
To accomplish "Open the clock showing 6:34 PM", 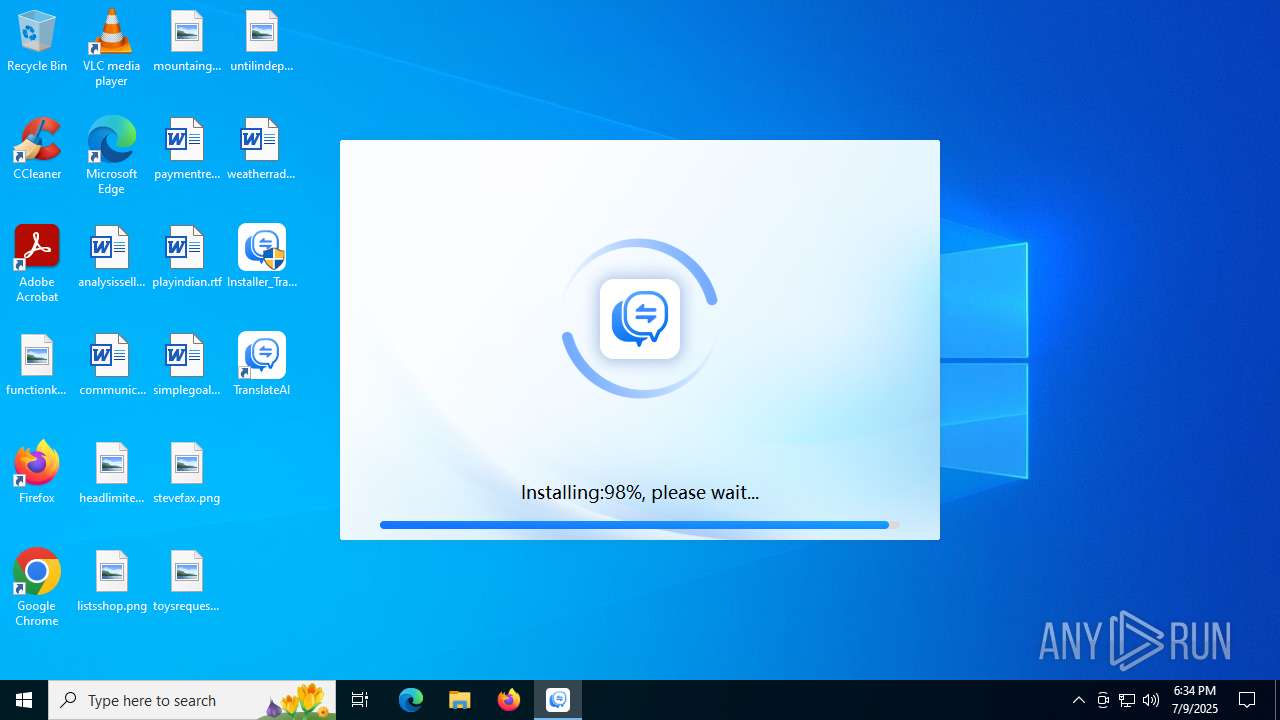I will (x=1195, y=700).
